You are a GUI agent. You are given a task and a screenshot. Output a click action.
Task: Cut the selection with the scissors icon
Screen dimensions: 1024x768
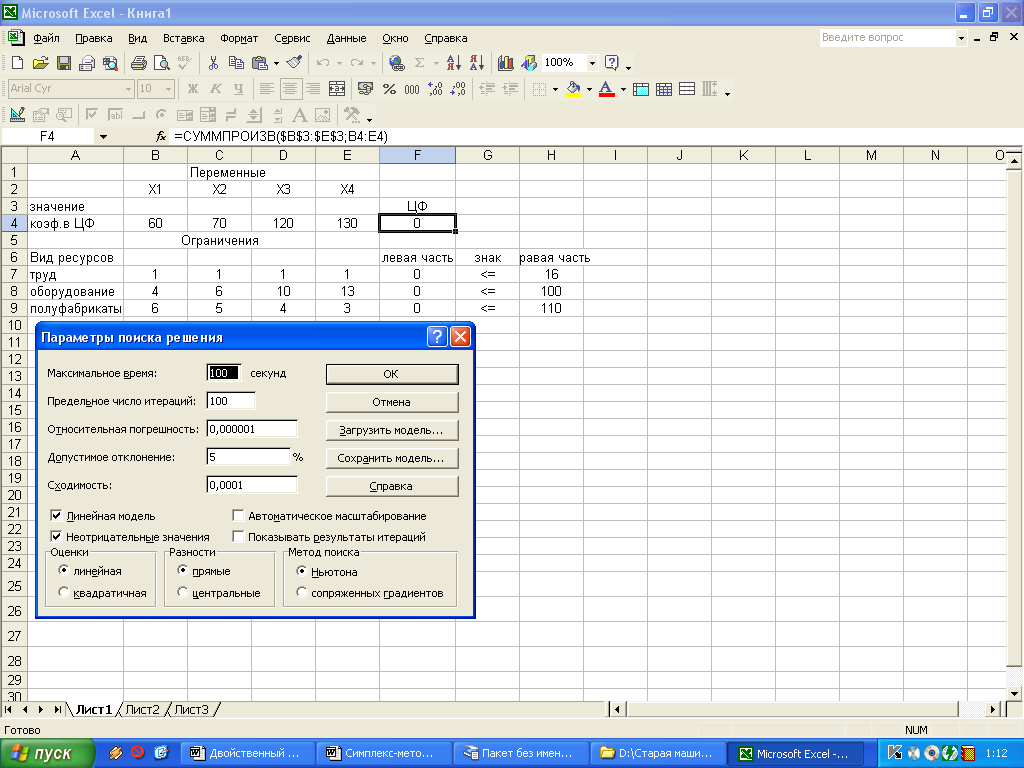(213, 63)
